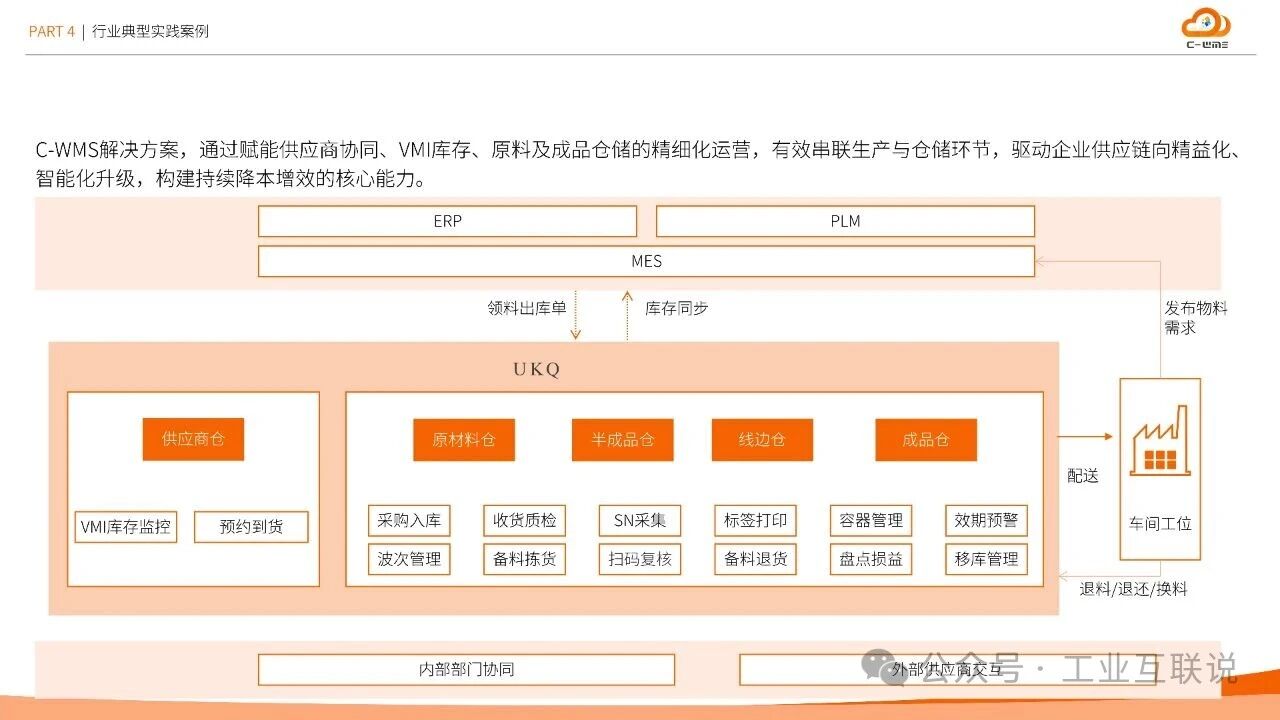Click the orange gradient bar at bottom
The image size is (1280, 720).
640,712
